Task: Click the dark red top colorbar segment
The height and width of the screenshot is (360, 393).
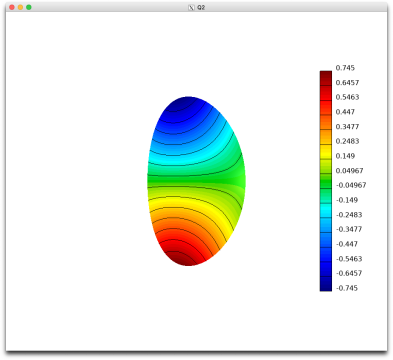Action: pos(326,78)
